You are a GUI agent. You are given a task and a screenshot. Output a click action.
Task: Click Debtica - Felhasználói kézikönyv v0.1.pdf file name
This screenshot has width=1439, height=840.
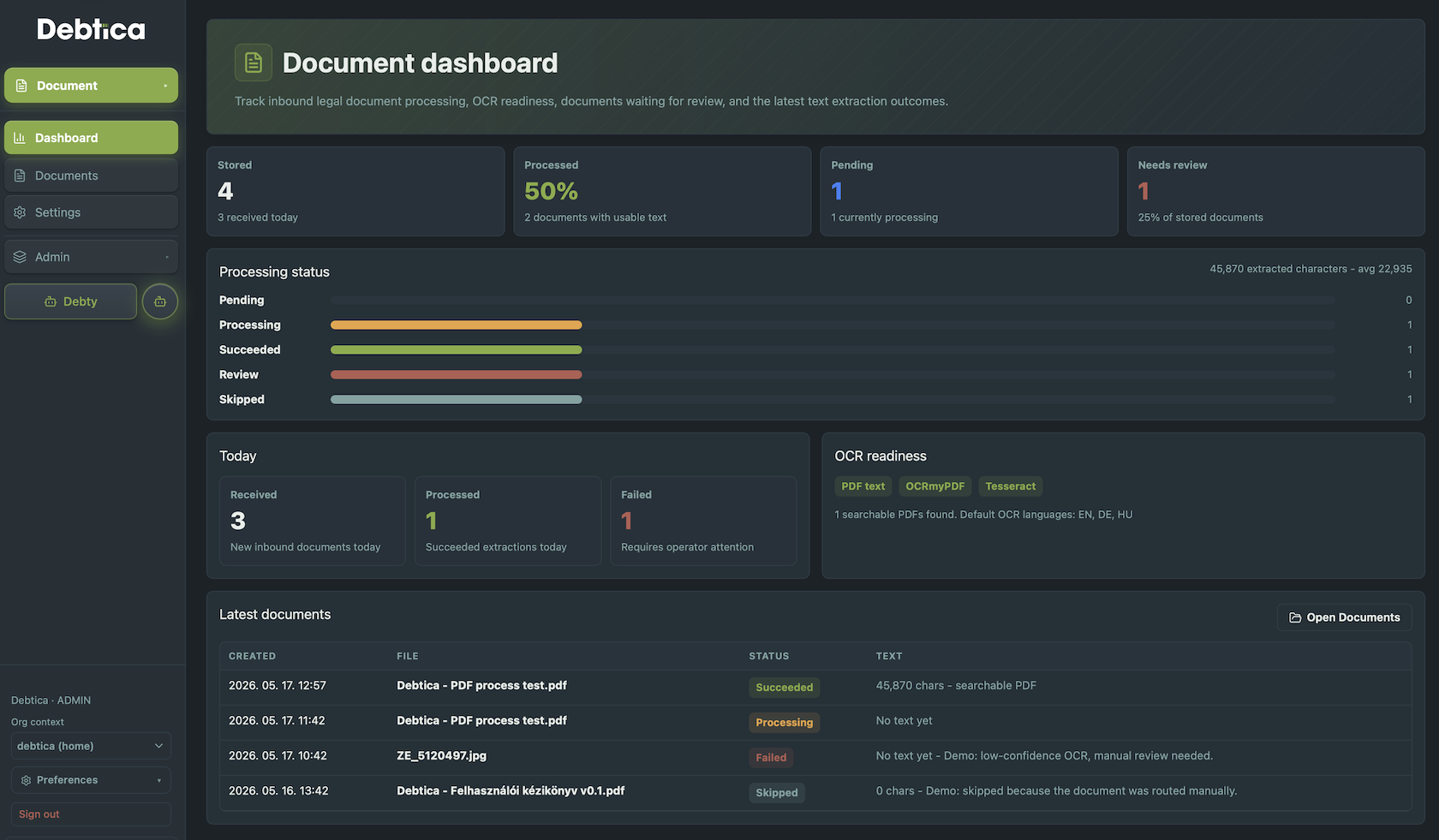[511, 790]
